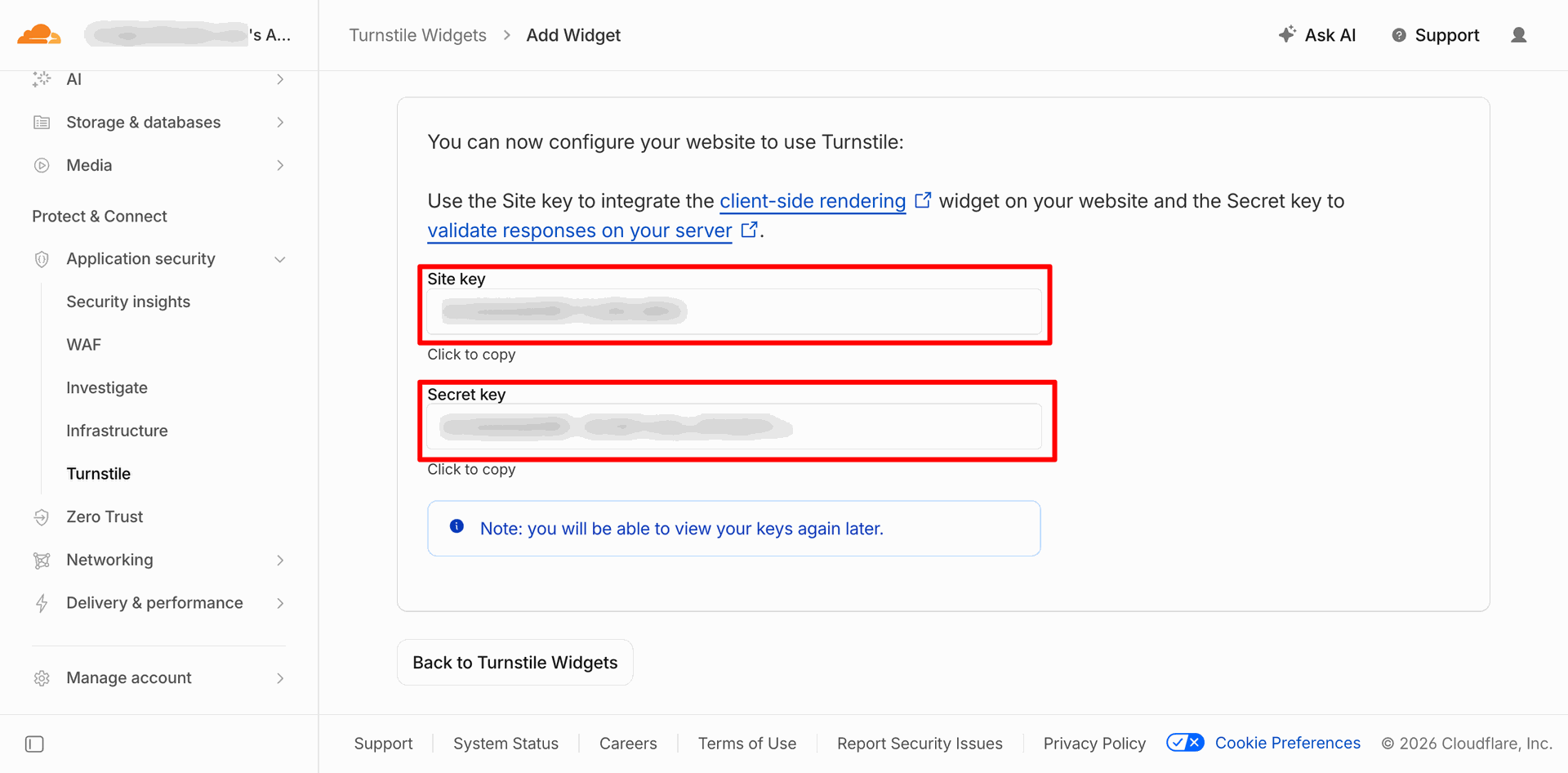The height and width of the screenshot is (773, 1568).
Task: Click the Manage account gear icon
Action: [x=42, y=678]
